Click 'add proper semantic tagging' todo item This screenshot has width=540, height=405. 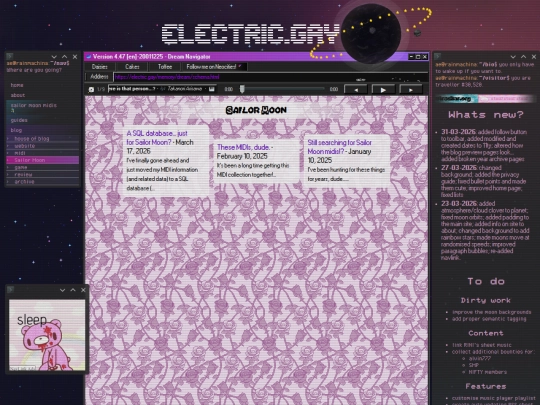489,319
